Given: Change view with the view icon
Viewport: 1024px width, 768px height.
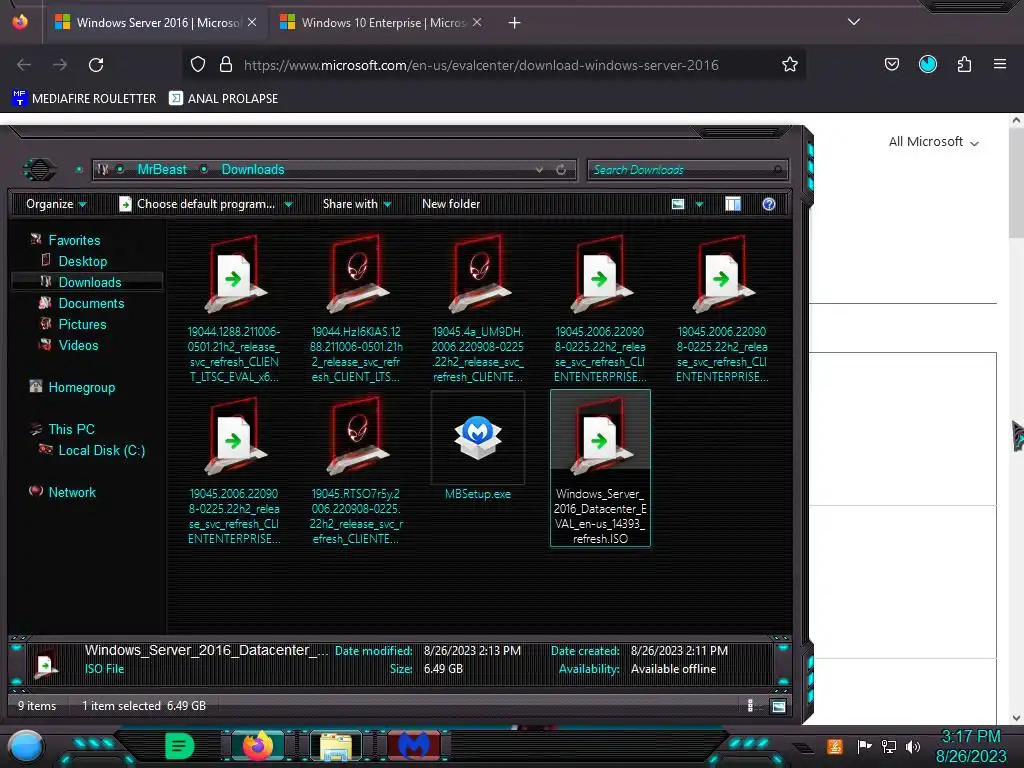Looking at the screenshot, I should pyautogui.click(x=678, y=204).
